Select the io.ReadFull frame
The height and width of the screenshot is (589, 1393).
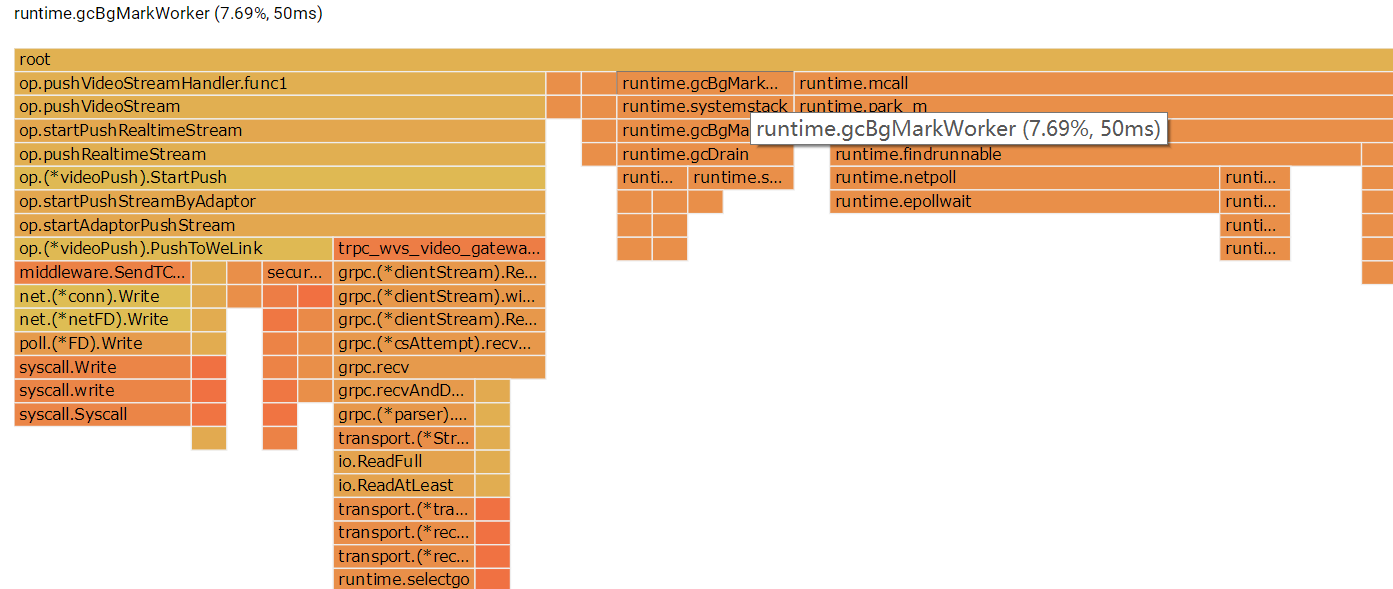404,462
